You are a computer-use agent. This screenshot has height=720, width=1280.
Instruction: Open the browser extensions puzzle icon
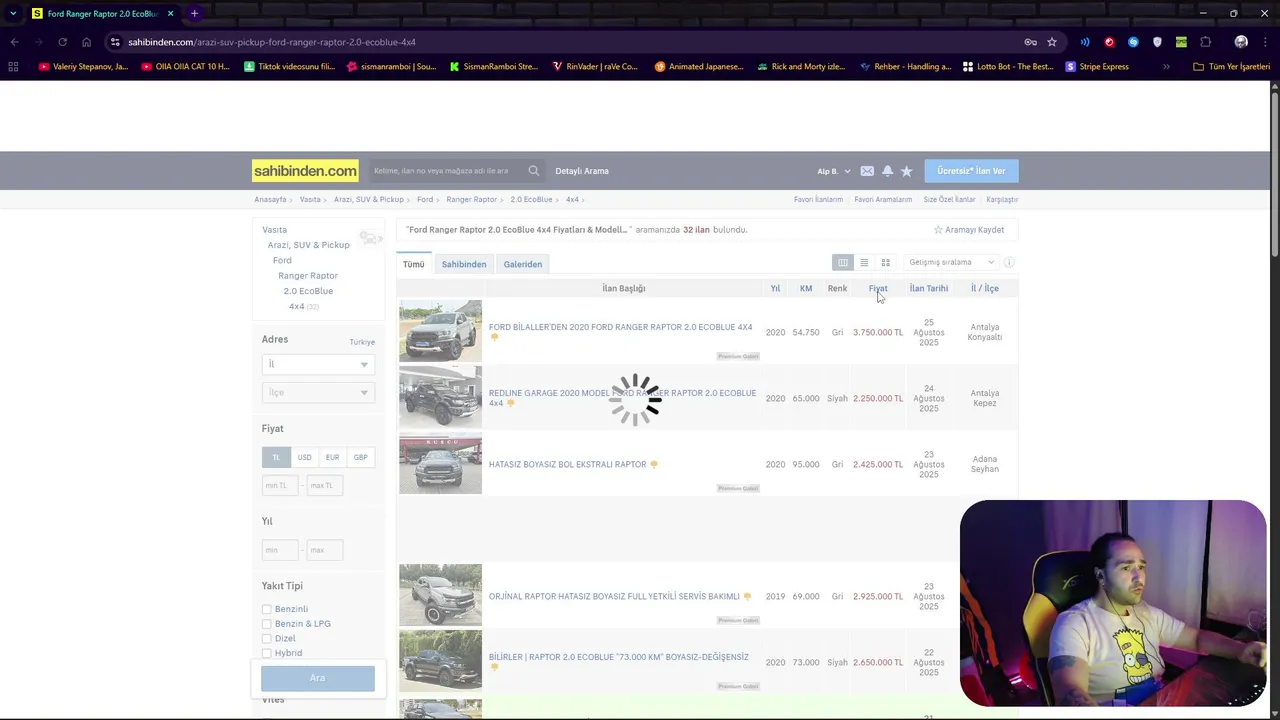(x=1205, y=42)
